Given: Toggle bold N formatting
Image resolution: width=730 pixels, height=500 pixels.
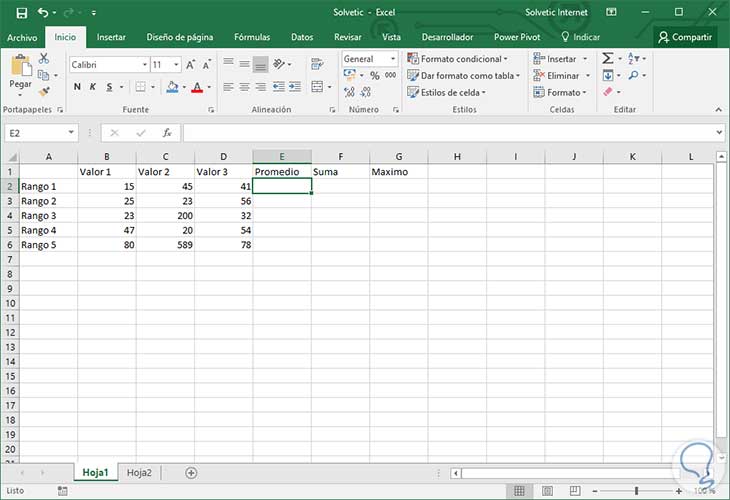Looking at the screenshot, I should pyautogui.click(x=77, y=87).
